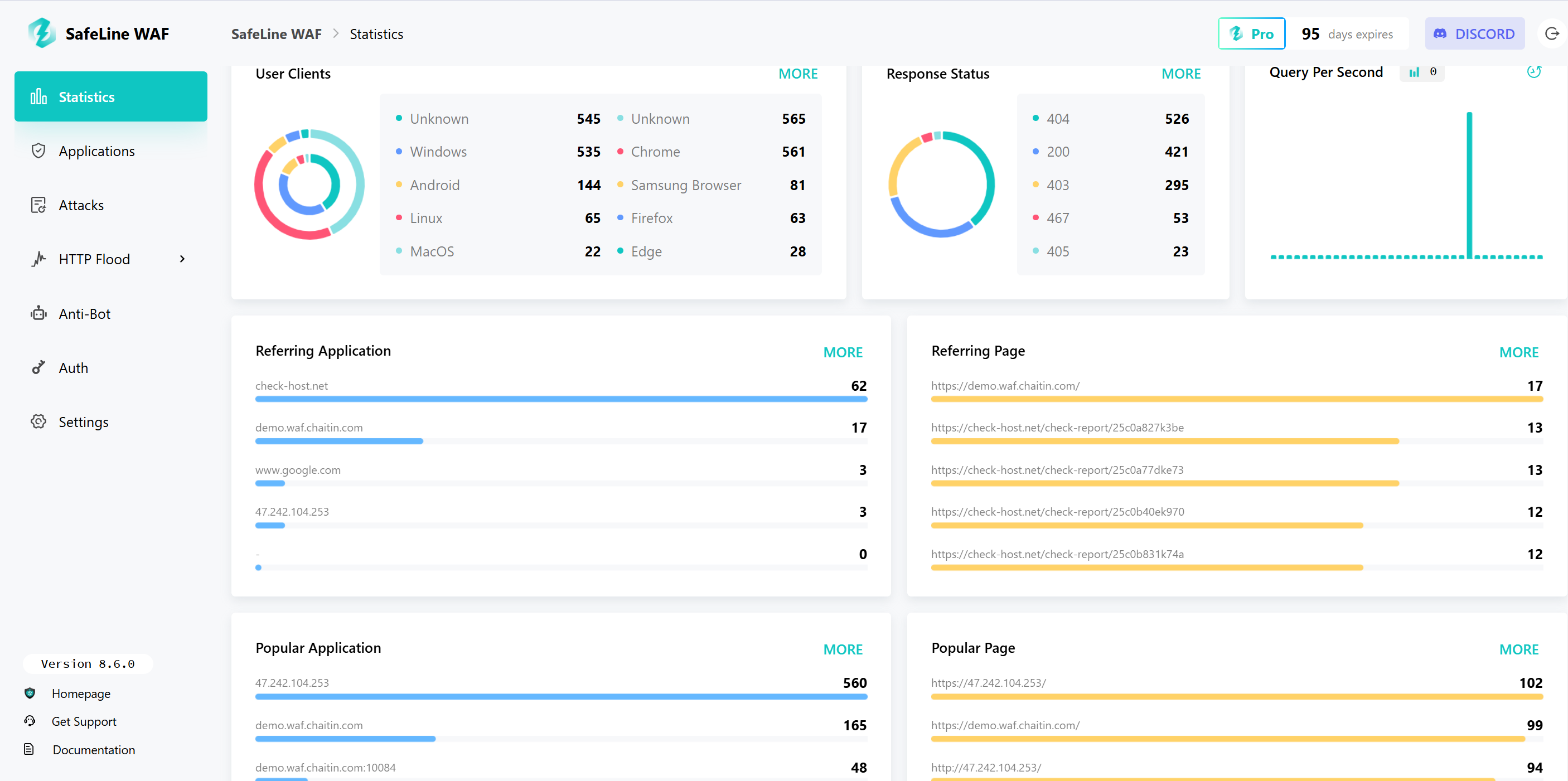Image resolution: width=1568 pixels, height=781 pixels.
Task: Click the Auth key icon
Action: [x=38, y=367]
